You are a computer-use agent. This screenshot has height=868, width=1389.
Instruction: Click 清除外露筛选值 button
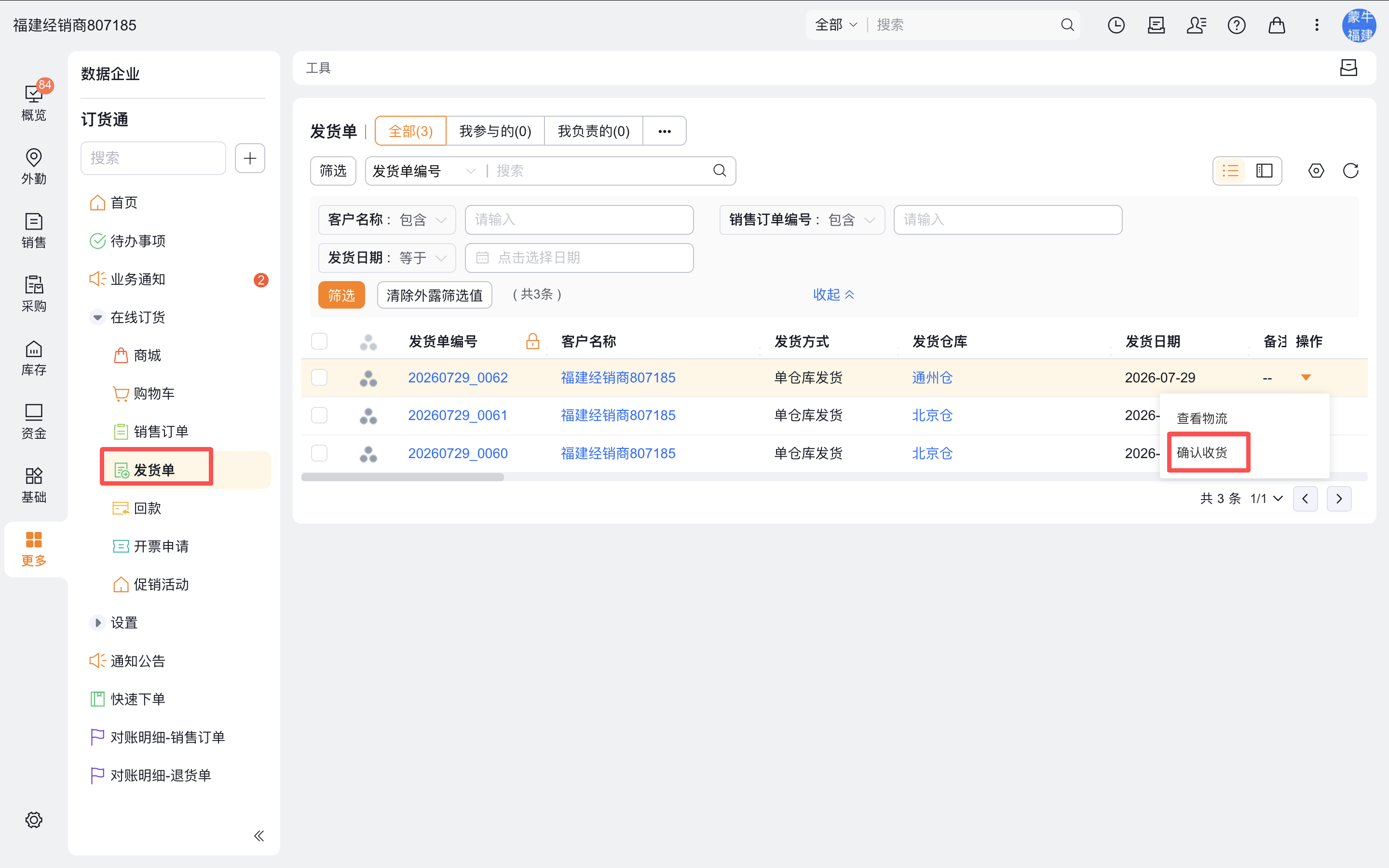(x=435, y=295)
